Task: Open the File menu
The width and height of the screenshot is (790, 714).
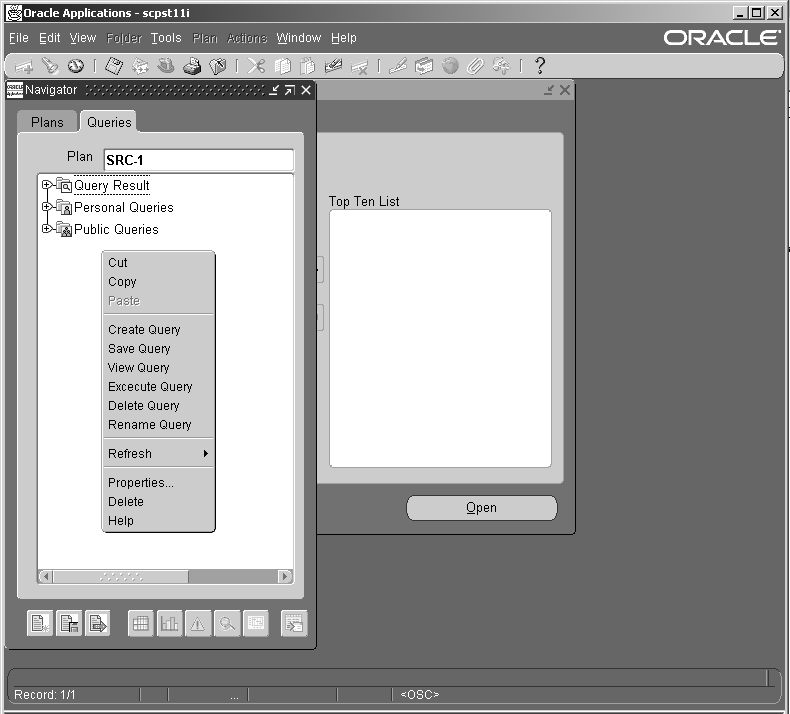Action: (x=19, y=38)
